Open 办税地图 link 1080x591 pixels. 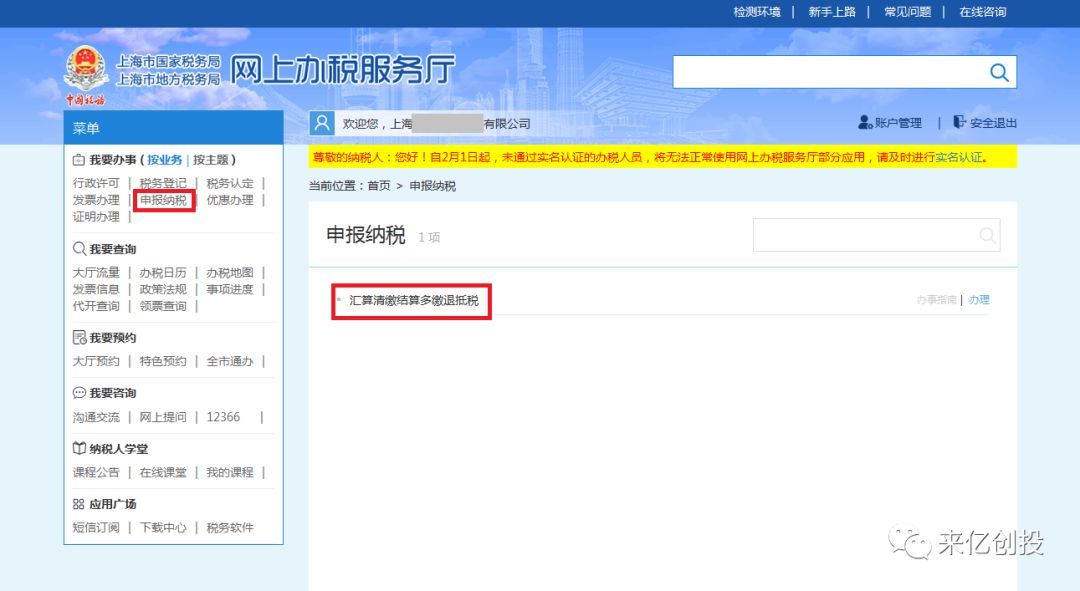coord(230,273)
